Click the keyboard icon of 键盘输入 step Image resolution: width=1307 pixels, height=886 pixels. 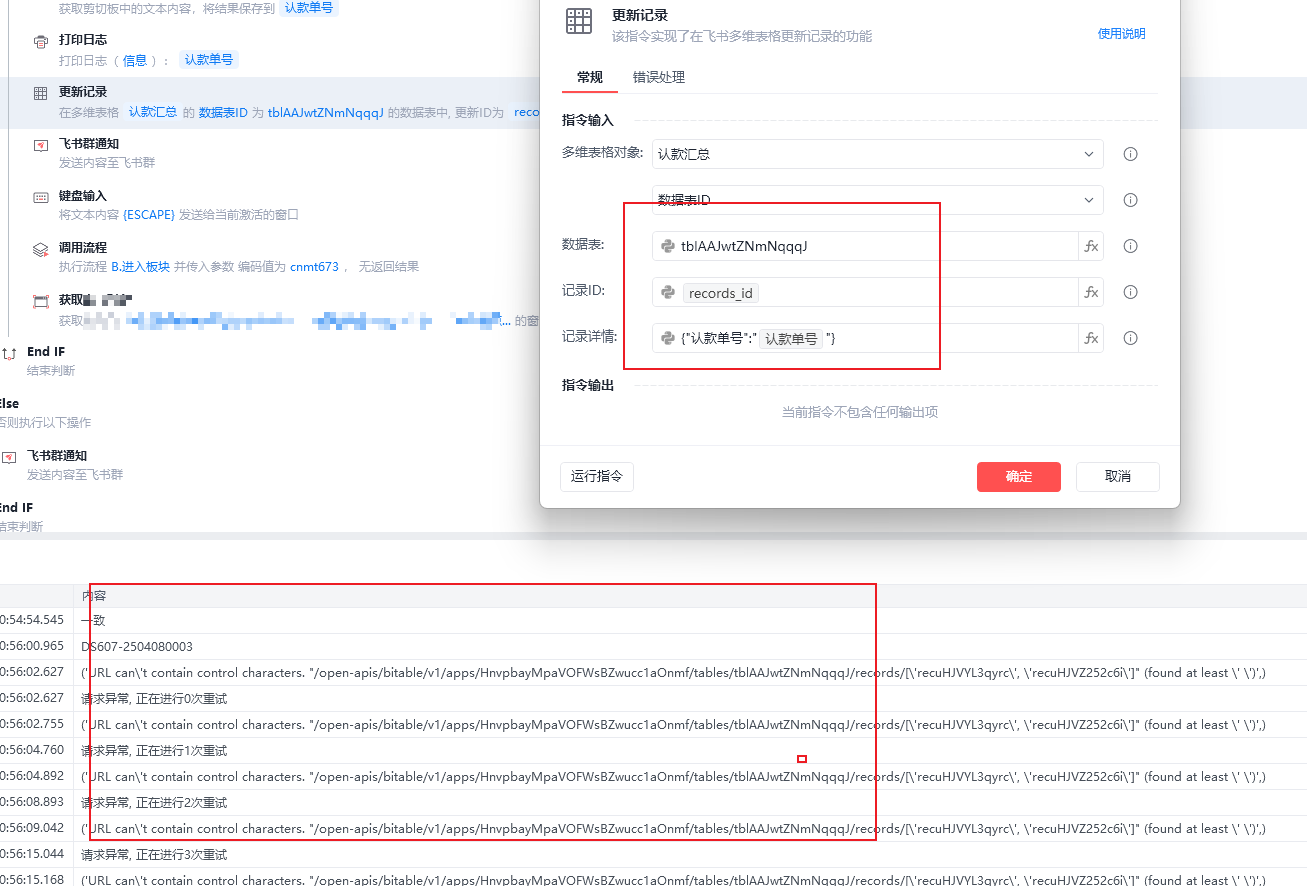[41, 197]
